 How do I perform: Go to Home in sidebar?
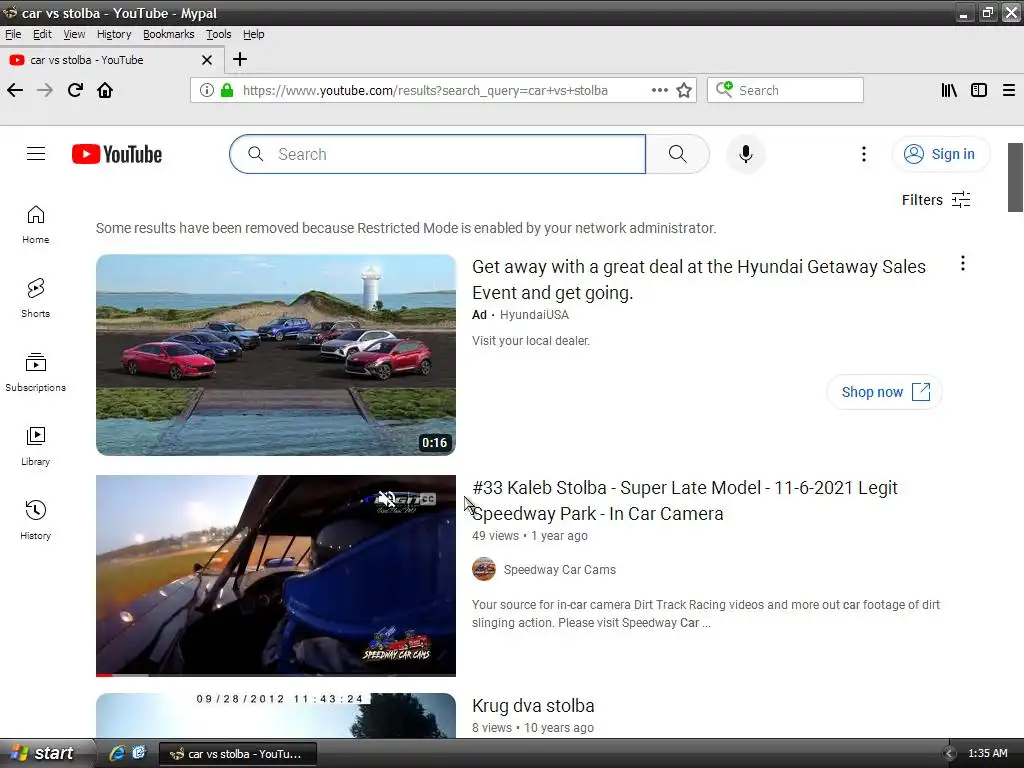click(x=36, y=225)
